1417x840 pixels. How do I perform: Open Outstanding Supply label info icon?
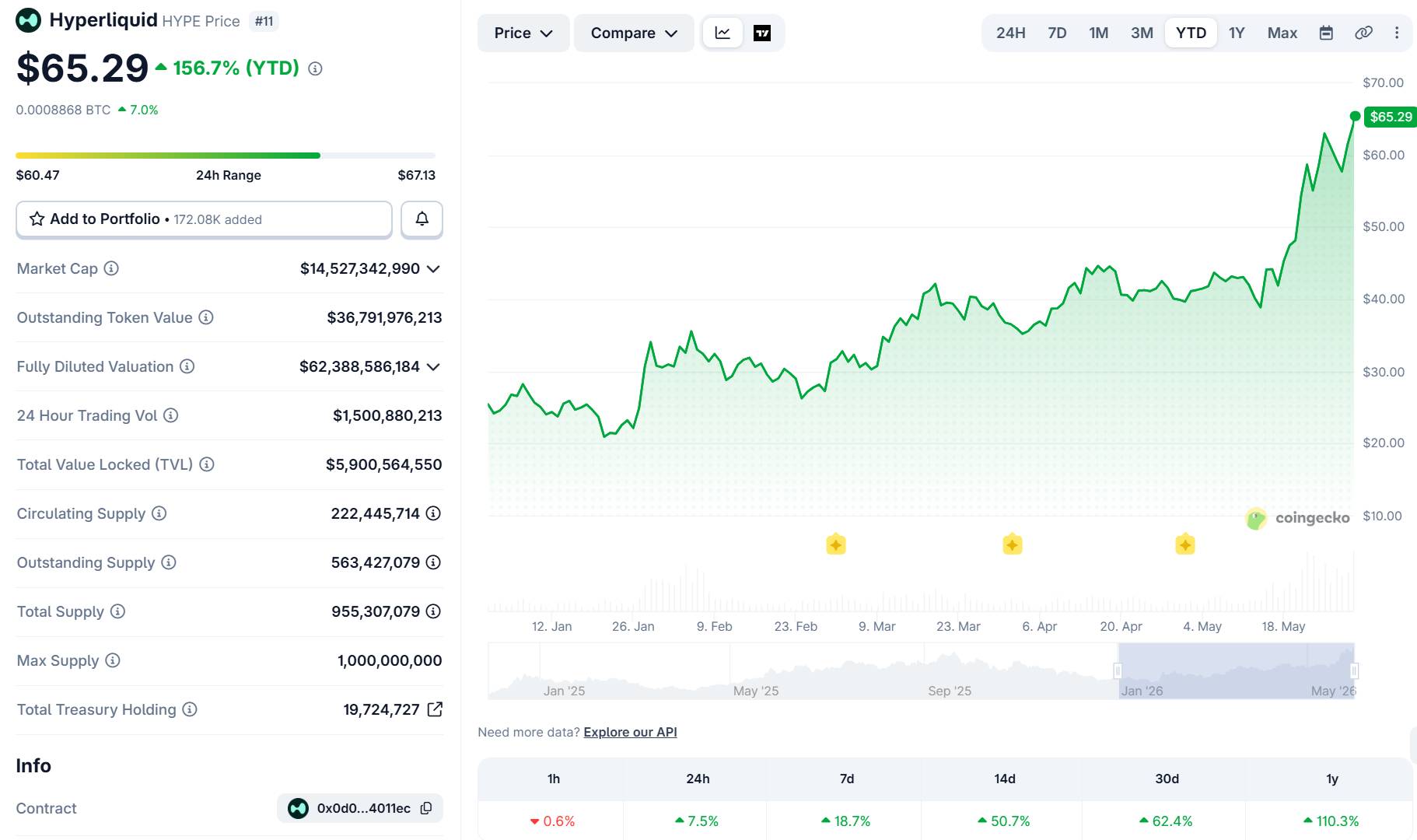click(169, 562)
